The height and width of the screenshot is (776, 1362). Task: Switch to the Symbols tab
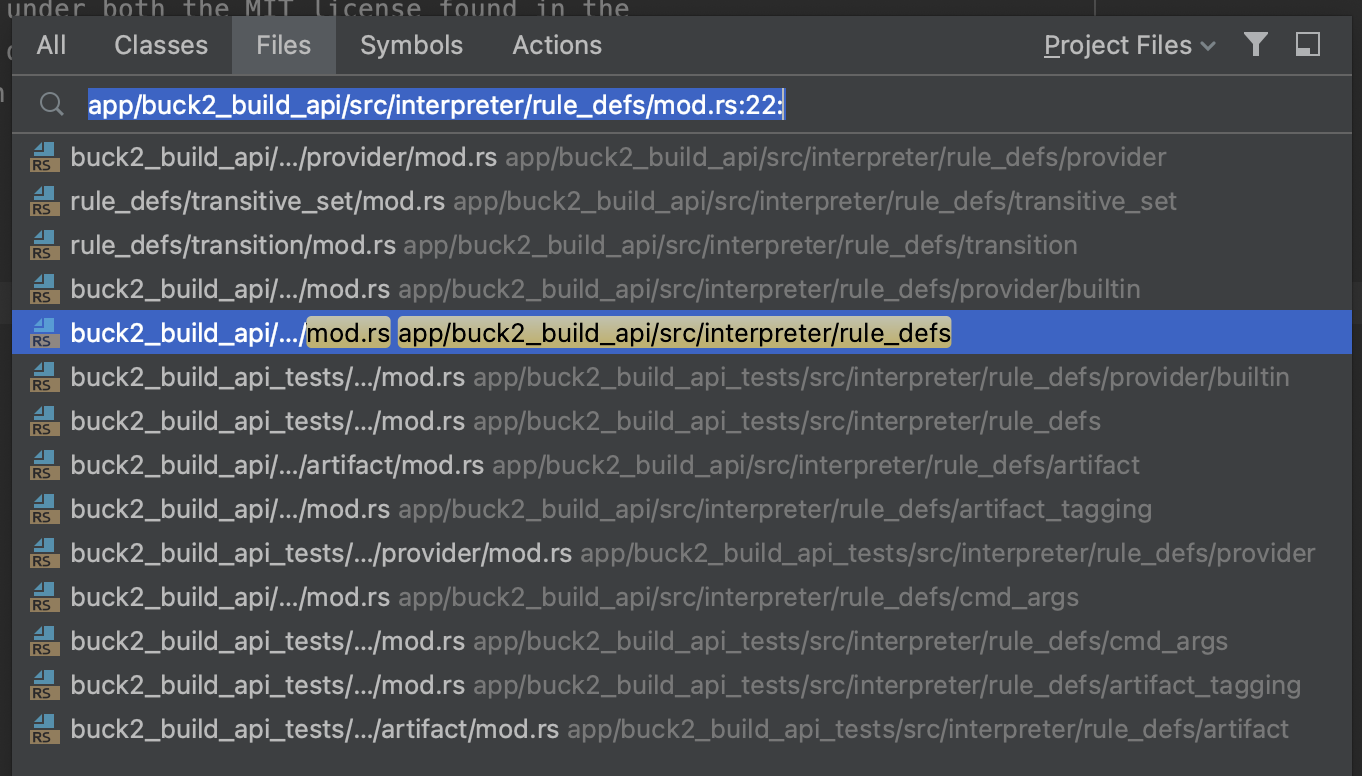[410, 45]
